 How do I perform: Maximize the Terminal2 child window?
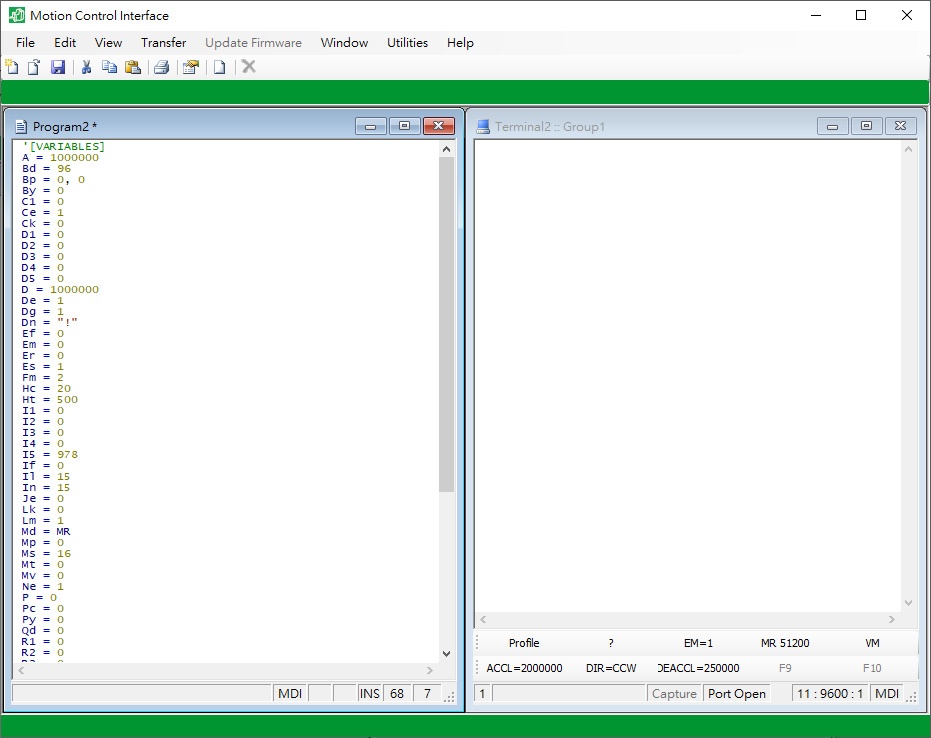(x=866, y=126)
